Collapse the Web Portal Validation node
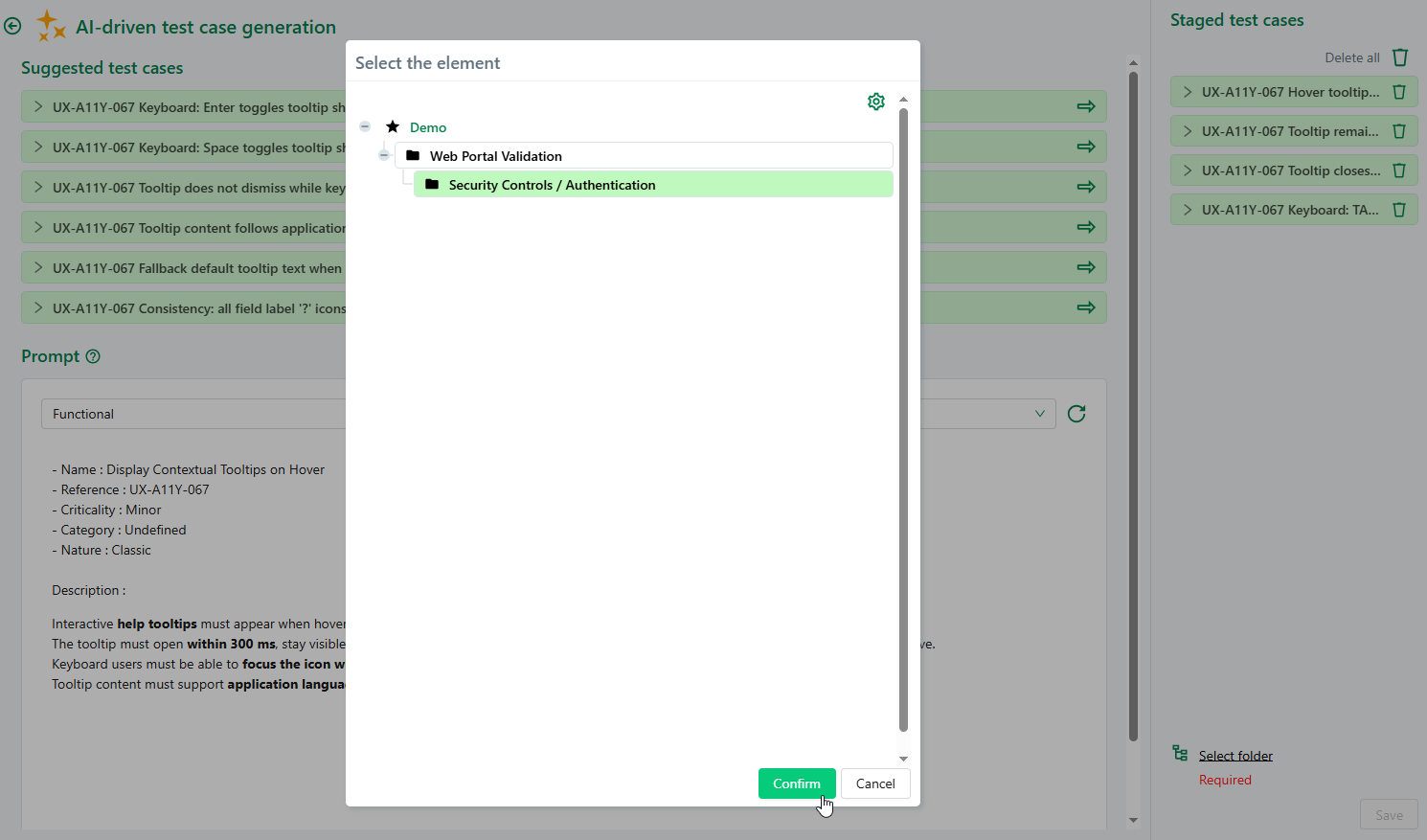 [384, 154]
